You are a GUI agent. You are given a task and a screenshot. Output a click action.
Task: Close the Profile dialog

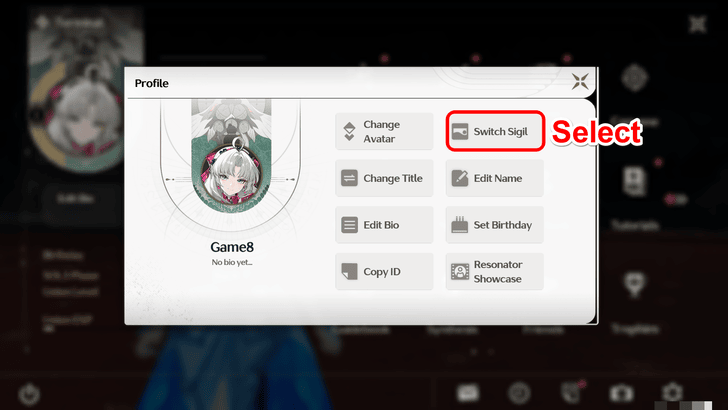point(580,82)
